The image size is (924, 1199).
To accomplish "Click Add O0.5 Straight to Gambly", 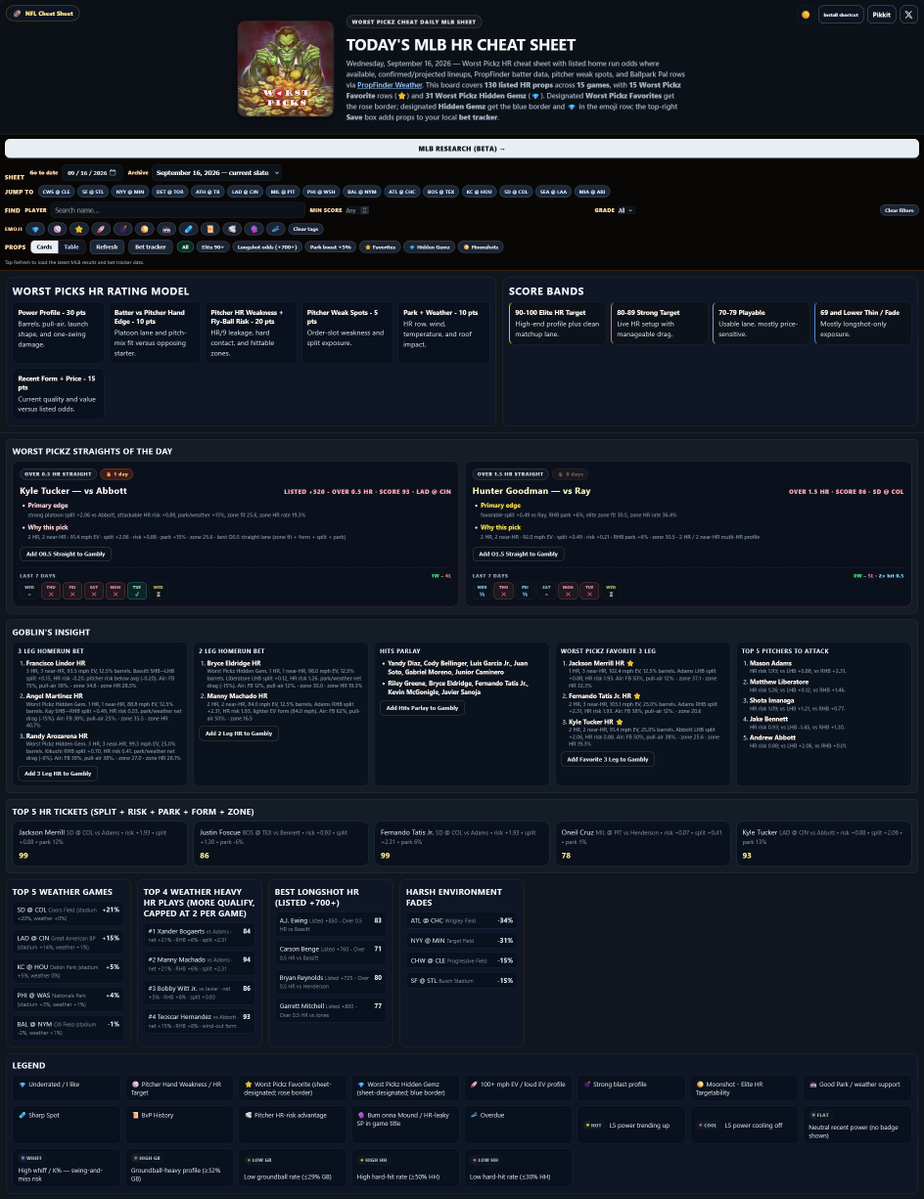I will (66, 554).
